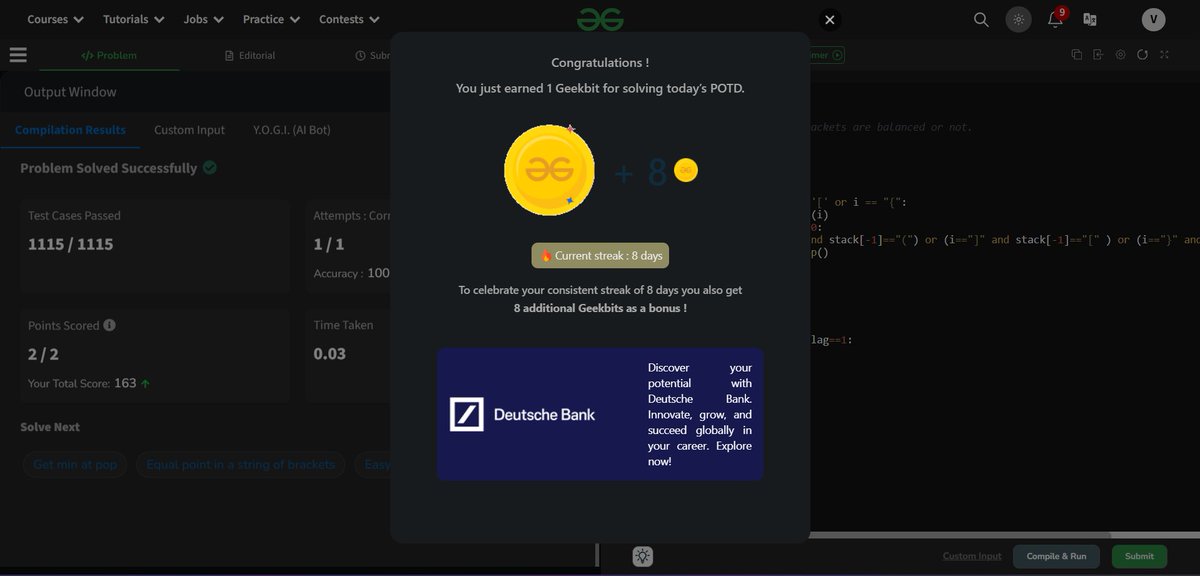Open the Deutsche Bank advertisement
Image resolution: width=1200 pixels, height=576 pixels.
pyautogui.click(x=600, y=414)
